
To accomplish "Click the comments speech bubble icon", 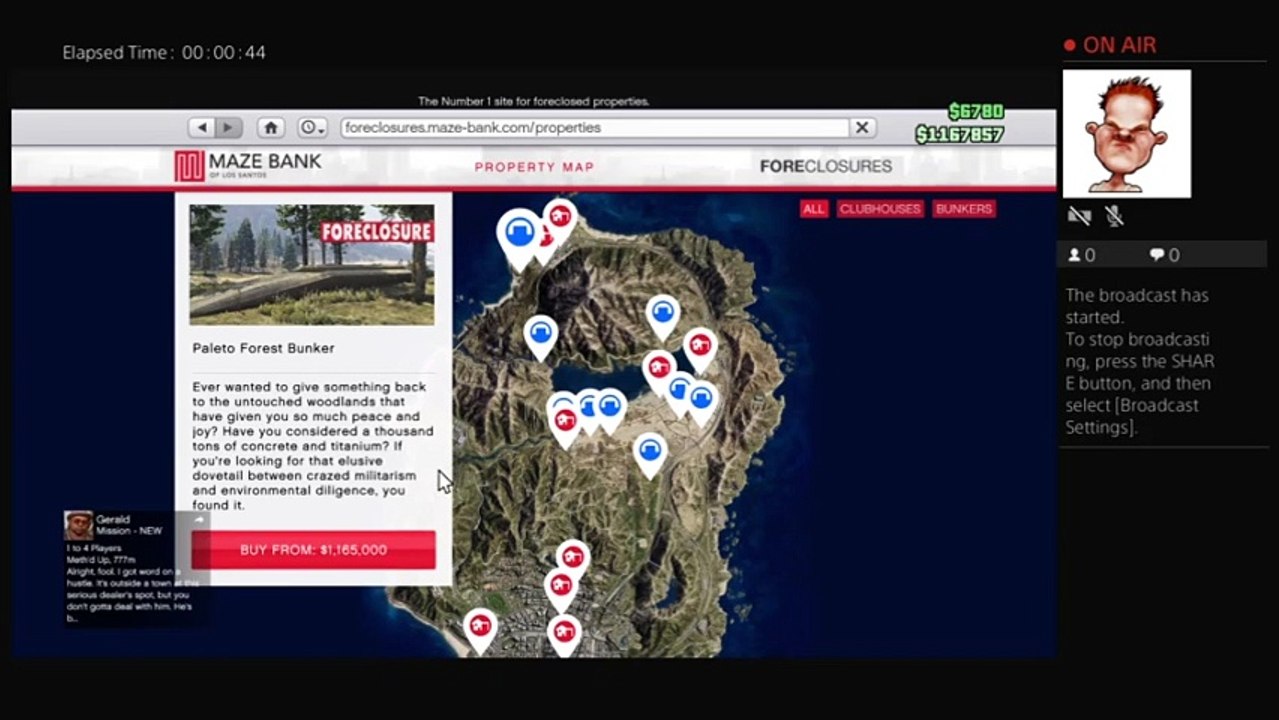I will [x=1157, y=255].
